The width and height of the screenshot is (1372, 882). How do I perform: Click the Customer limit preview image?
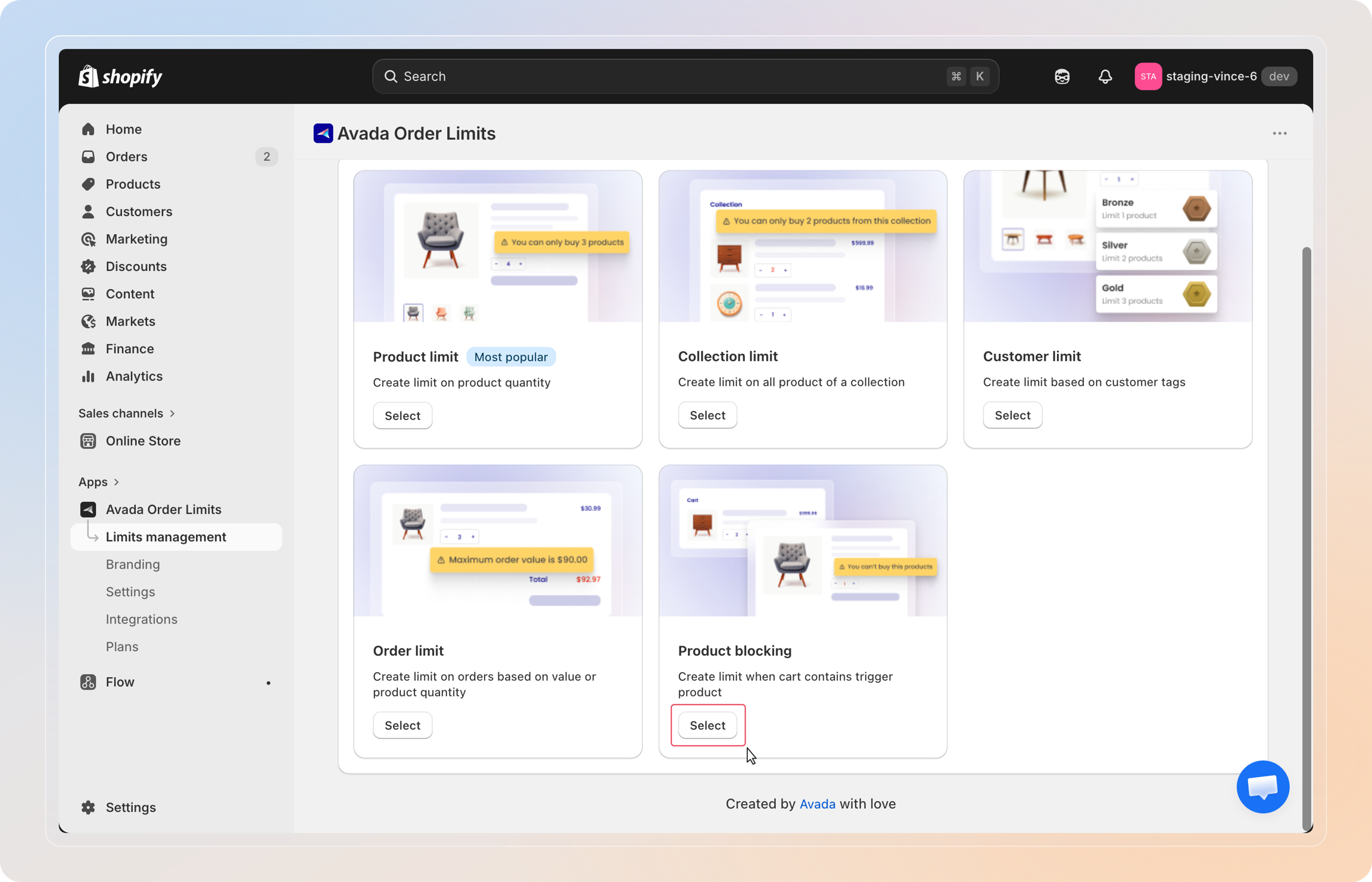pos(1108,247)
